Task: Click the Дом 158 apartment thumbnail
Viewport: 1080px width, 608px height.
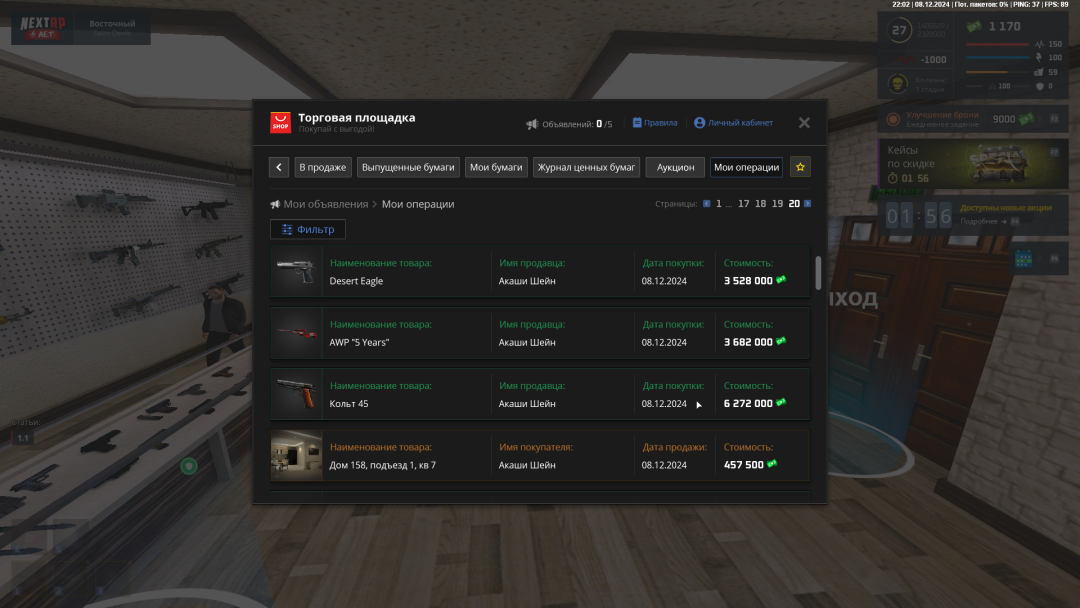Action: 296,456
